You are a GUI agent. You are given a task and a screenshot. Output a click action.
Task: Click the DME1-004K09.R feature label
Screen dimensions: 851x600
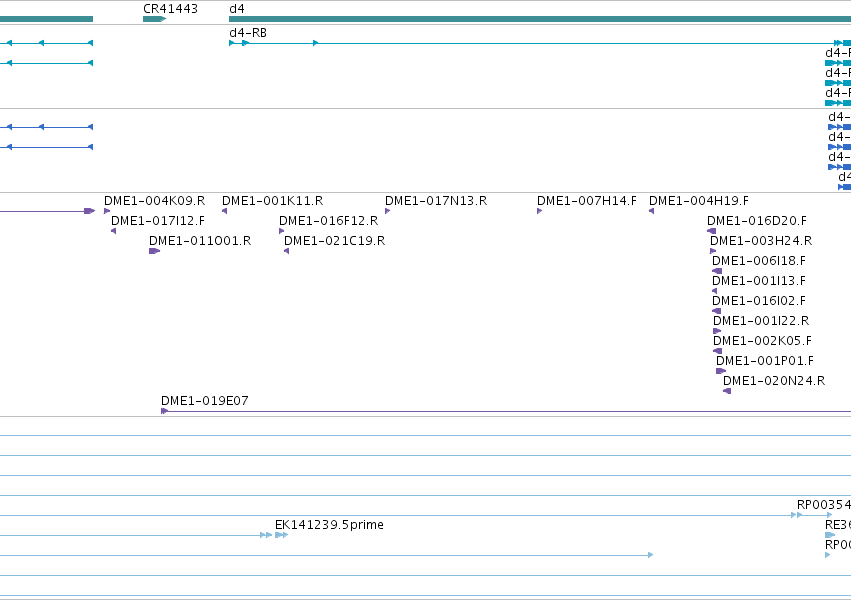point(155,201)
